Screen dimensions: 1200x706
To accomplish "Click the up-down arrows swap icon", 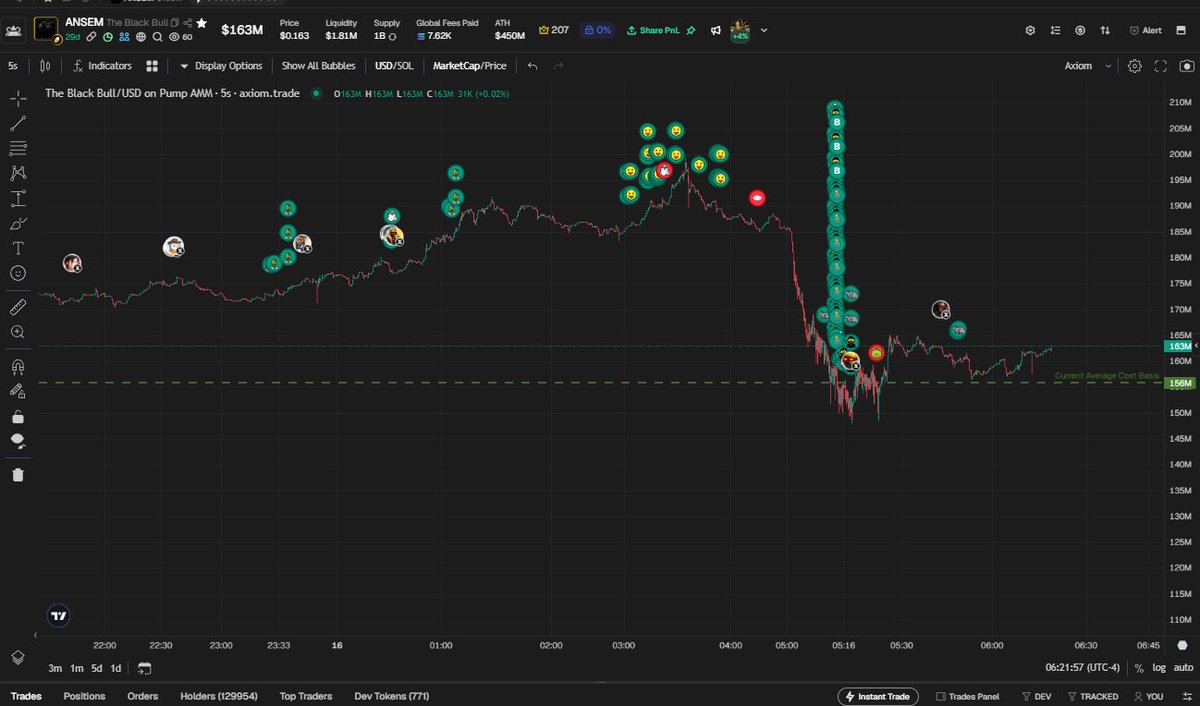I will tap(1105, 30).
